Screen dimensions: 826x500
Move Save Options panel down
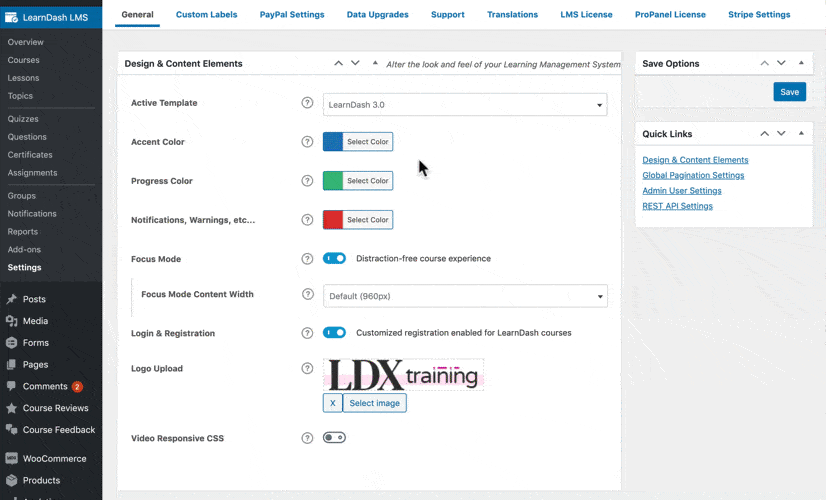coord(781,63)
